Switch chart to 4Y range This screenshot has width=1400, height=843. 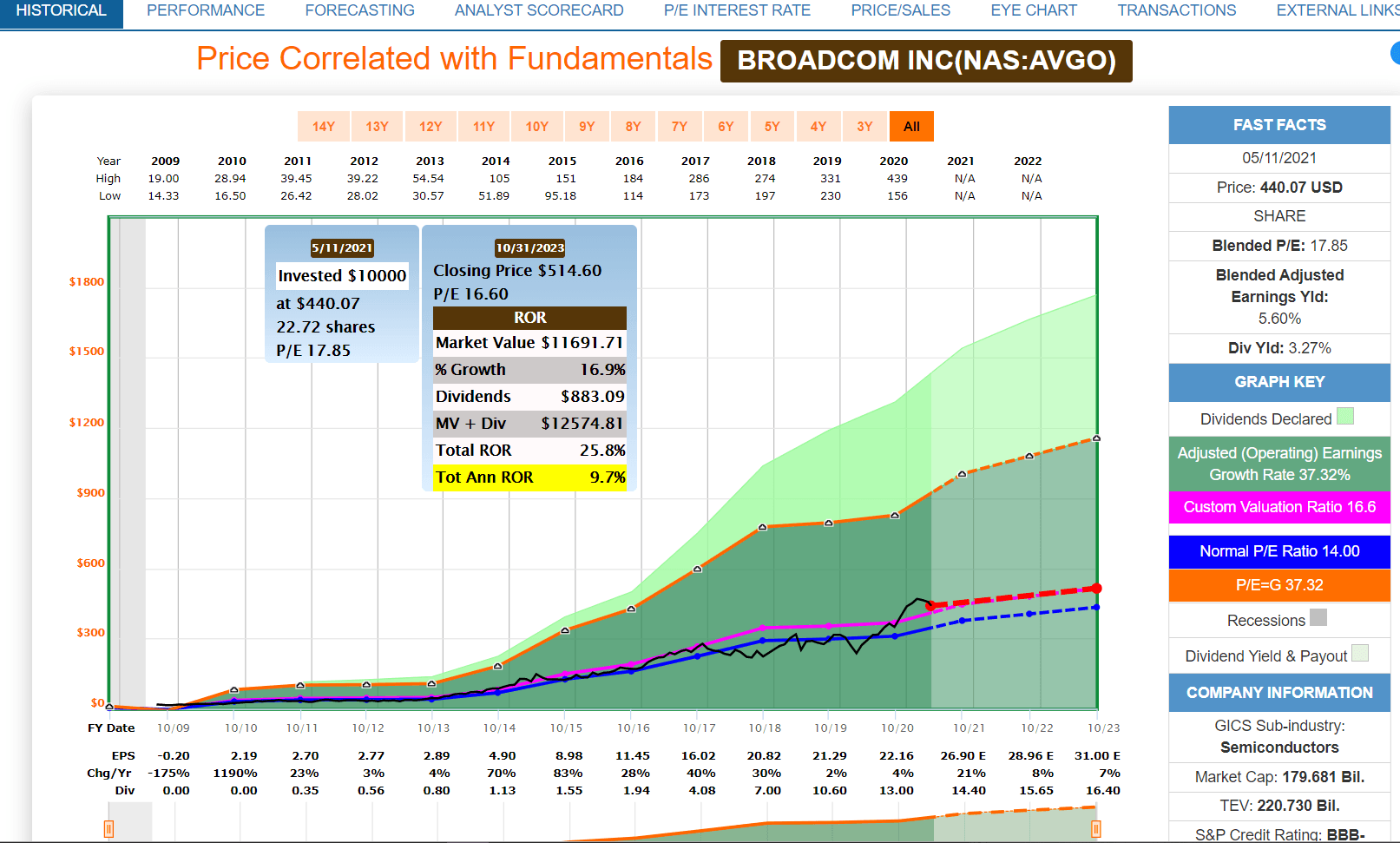click(818, 127)
